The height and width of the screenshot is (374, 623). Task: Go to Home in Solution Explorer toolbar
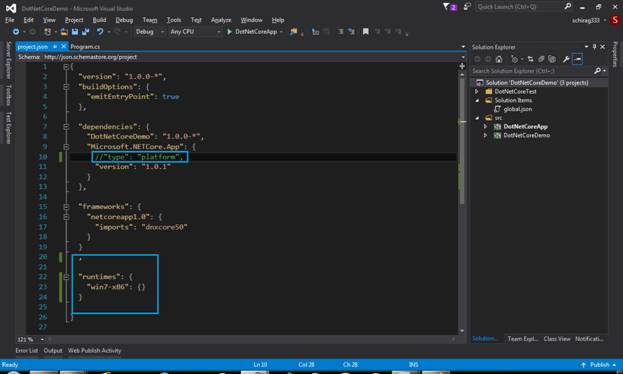tap(499, 59)
